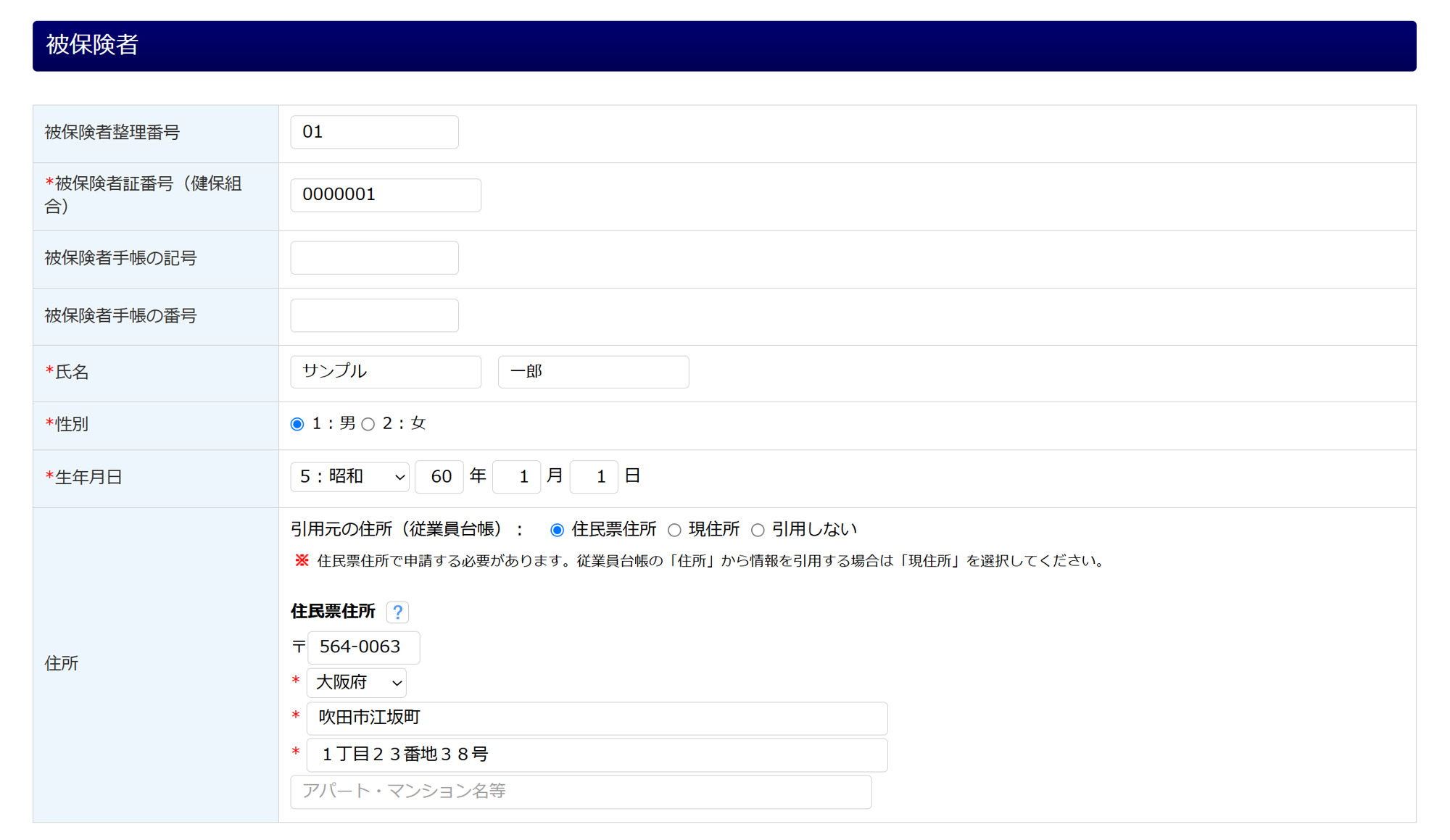The width and height of the screenshot is (1450, 840).
Task: Select the 1:男 gender radio button
Action: click(297, 425)
